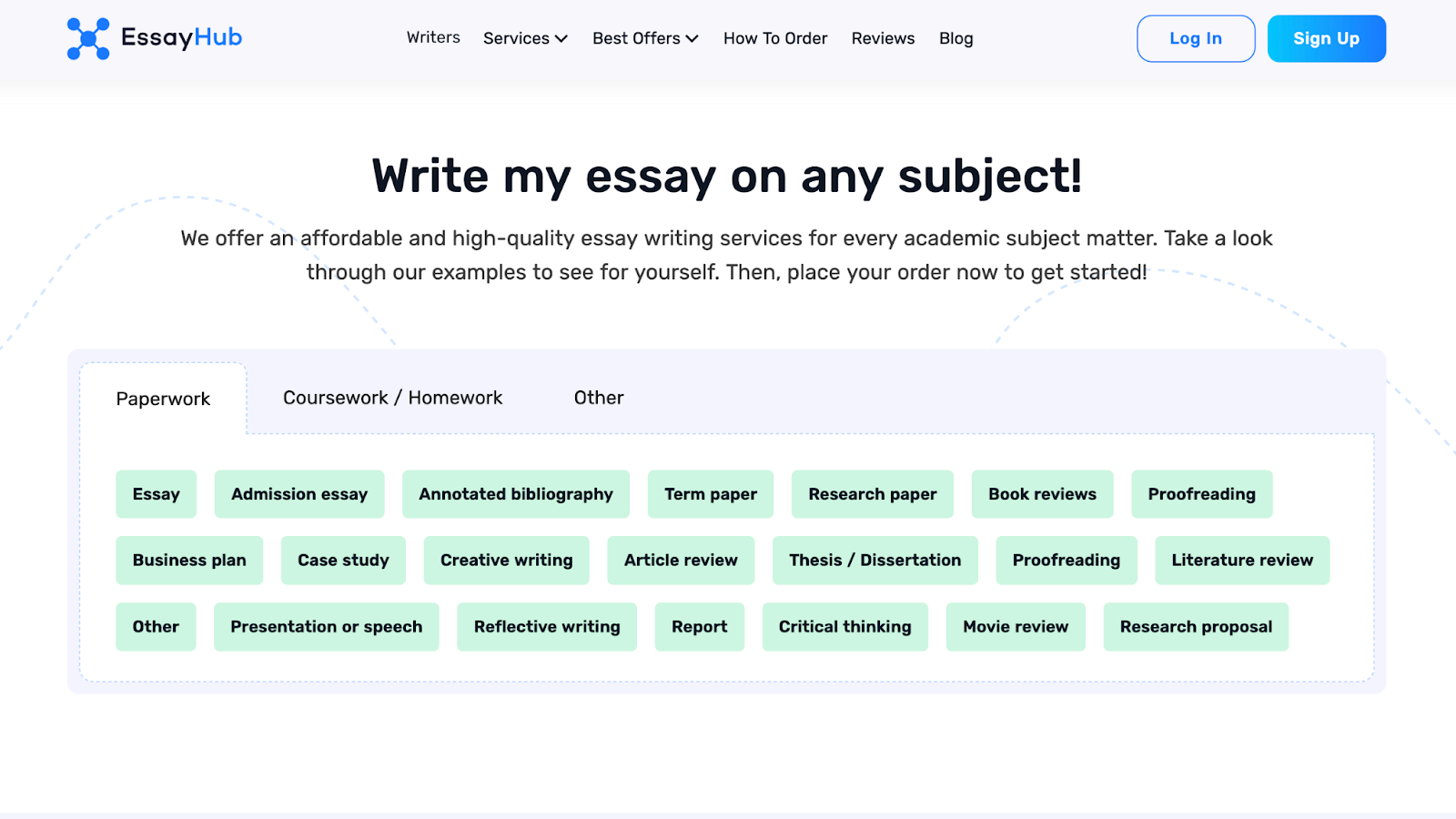Click the EssayHub logo icon
The image size is (1456, 819).
point(88,38)
